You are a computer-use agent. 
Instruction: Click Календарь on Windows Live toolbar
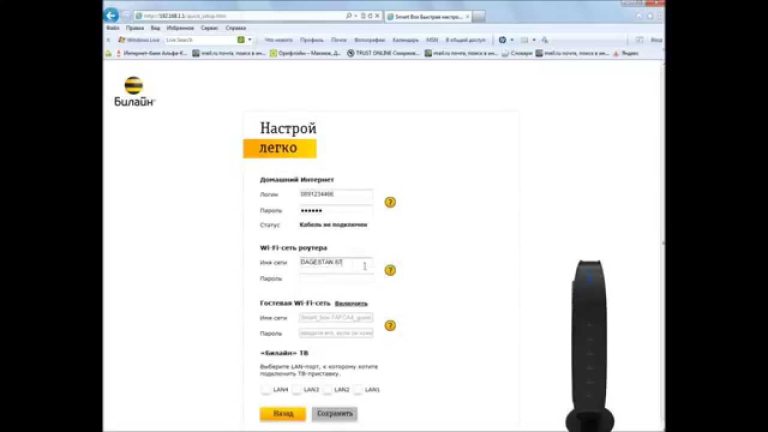pyautogui.click(x=406, y=40)
